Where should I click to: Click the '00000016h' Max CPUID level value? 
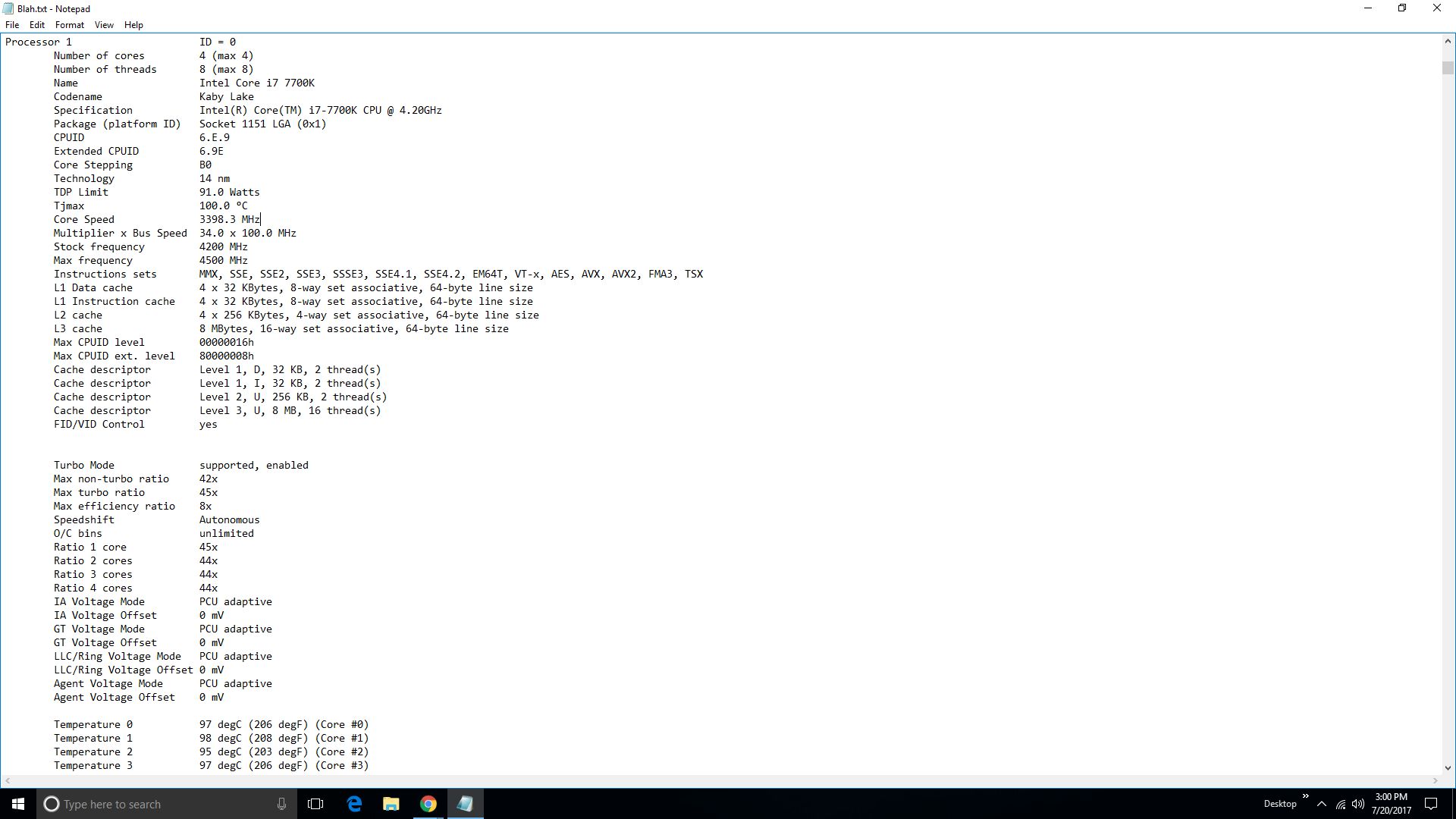[227, 342]
